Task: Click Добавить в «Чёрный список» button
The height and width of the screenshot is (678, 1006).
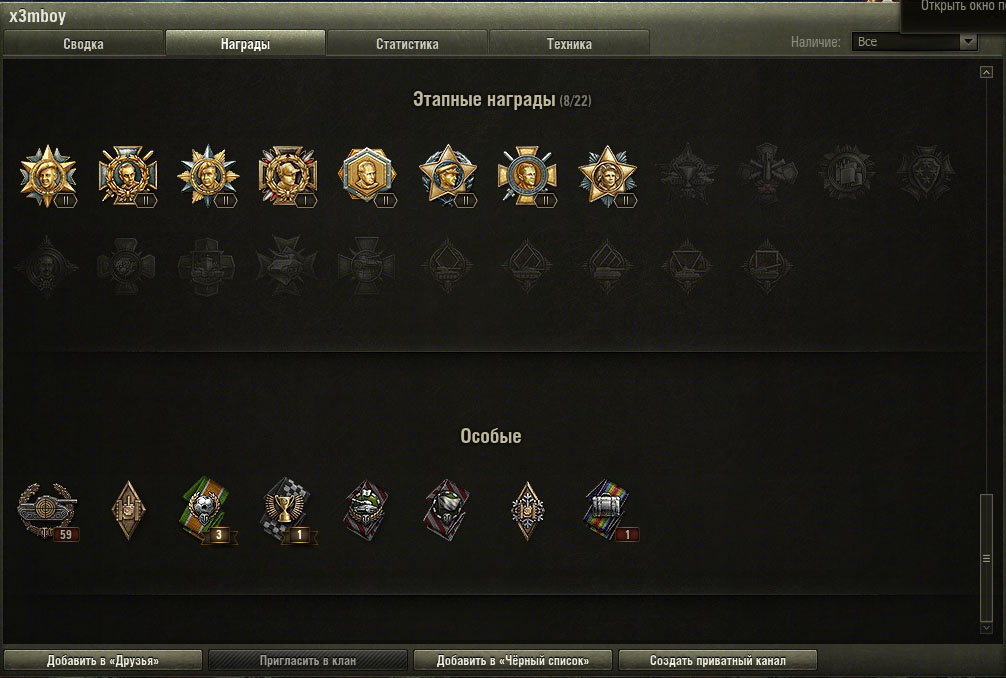Action: pos(513,660)
